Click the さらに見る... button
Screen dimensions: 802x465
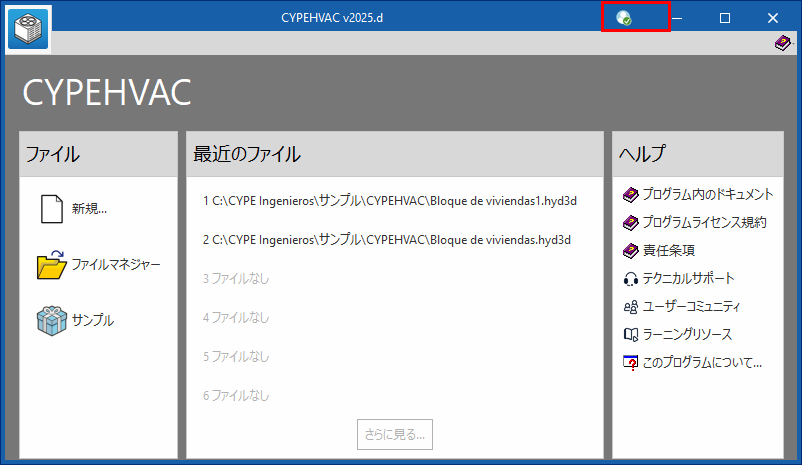(x=395, y=435)
